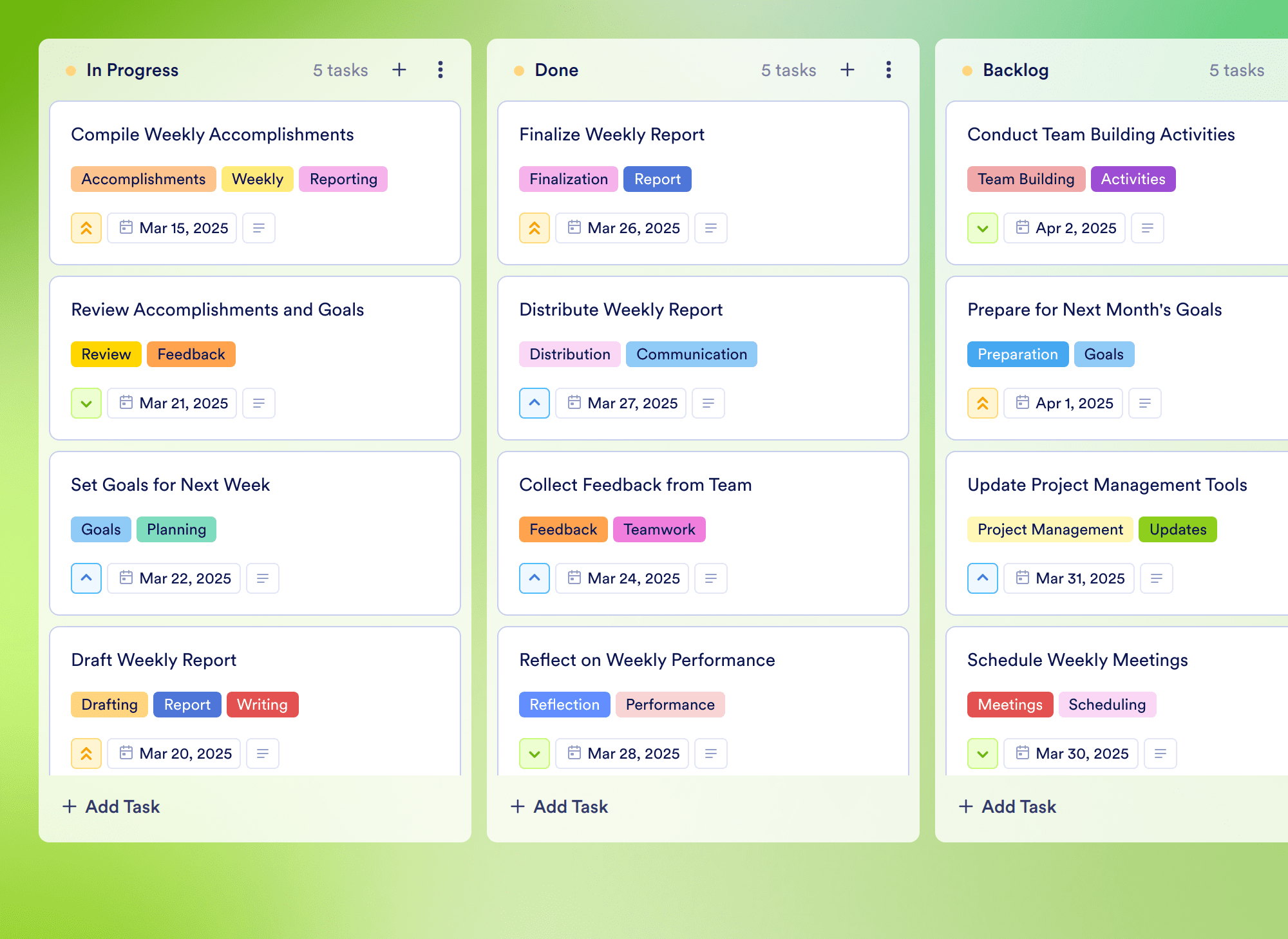Select the Teamwork tag on Collect Feedback card

659,529
